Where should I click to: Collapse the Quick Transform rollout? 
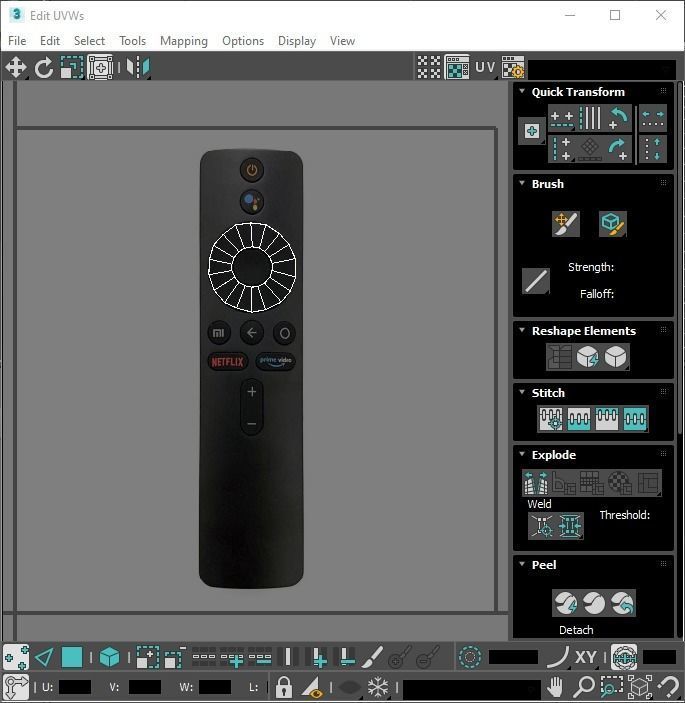click(x=522, y=91)
